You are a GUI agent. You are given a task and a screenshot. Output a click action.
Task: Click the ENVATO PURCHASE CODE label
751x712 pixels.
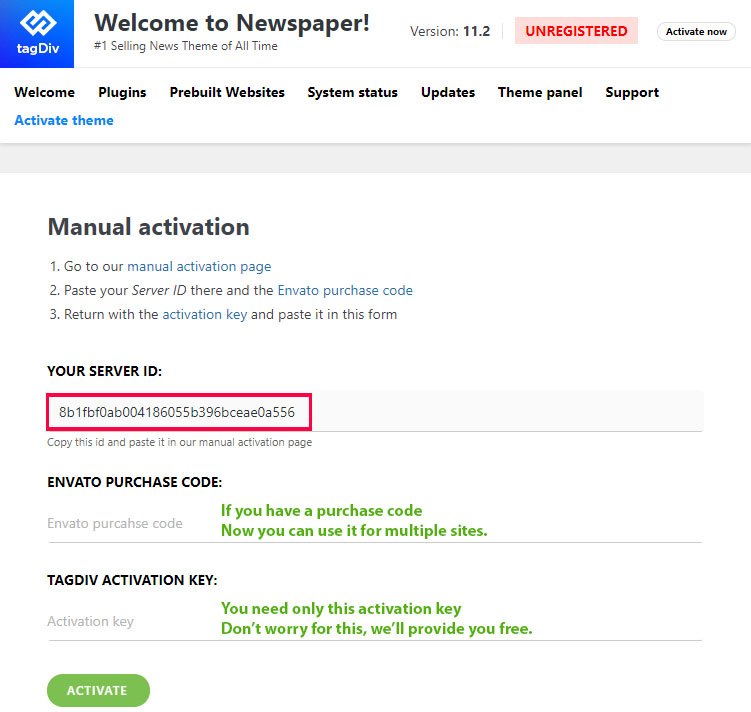[x=135, y=482]
